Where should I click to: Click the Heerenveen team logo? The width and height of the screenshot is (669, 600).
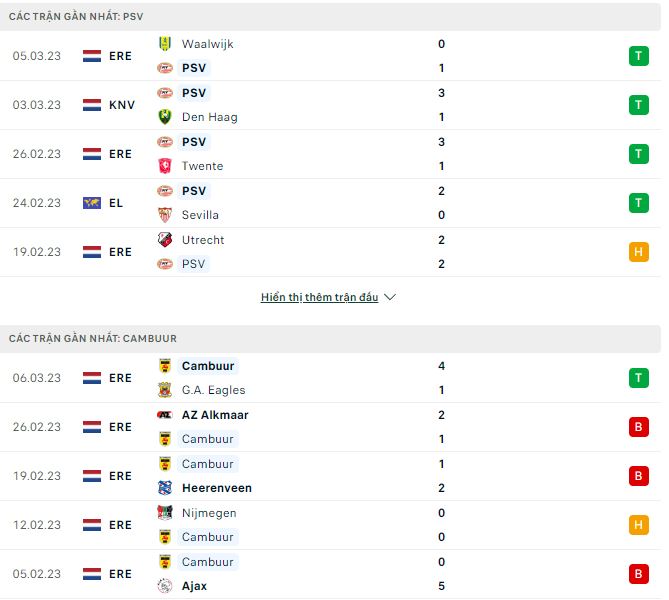coord(165,488)
